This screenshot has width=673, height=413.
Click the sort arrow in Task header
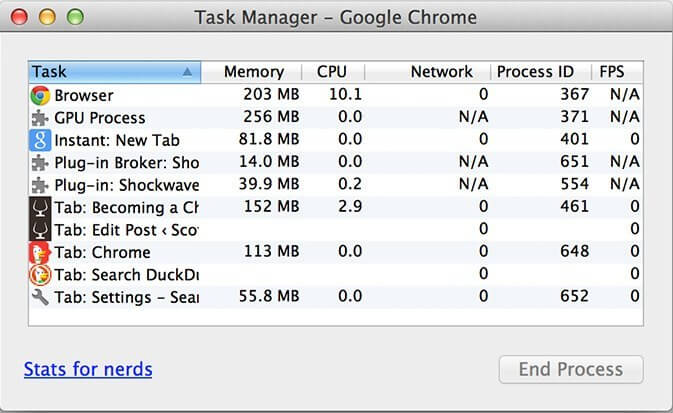tap(188, 72)
